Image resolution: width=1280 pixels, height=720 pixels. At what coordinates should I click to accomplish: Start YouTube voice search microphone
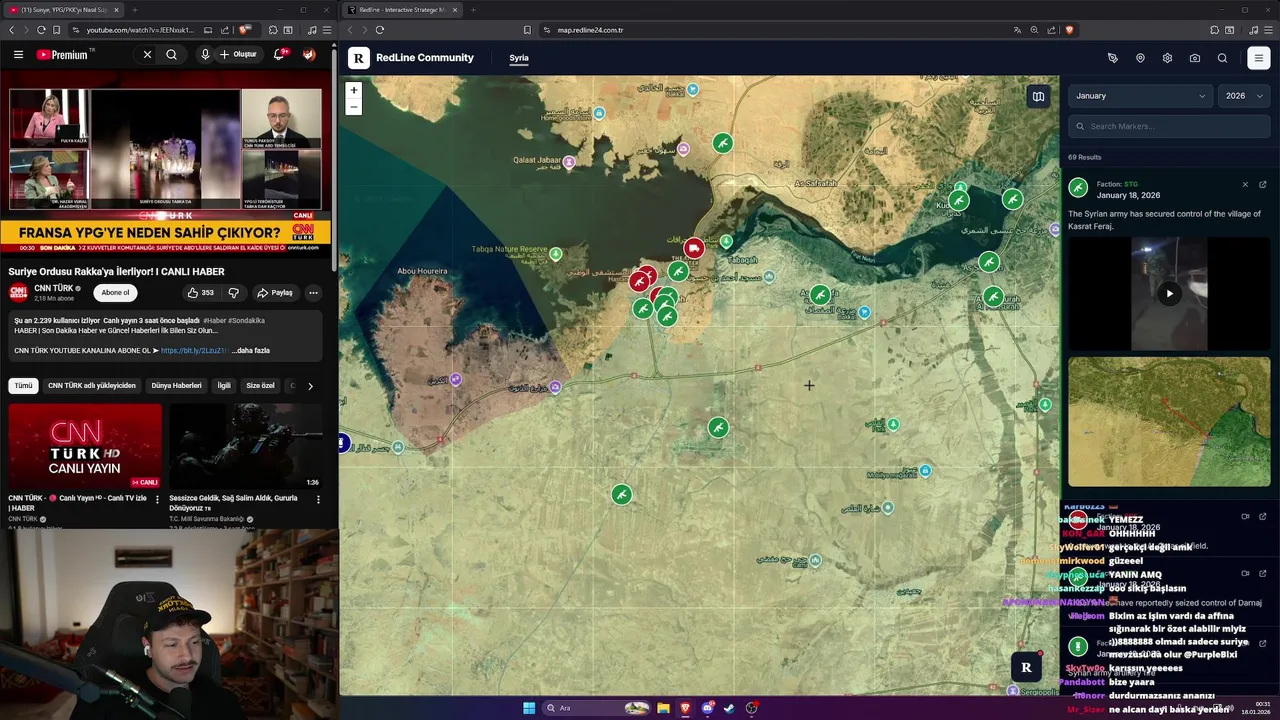coord(205,55)
